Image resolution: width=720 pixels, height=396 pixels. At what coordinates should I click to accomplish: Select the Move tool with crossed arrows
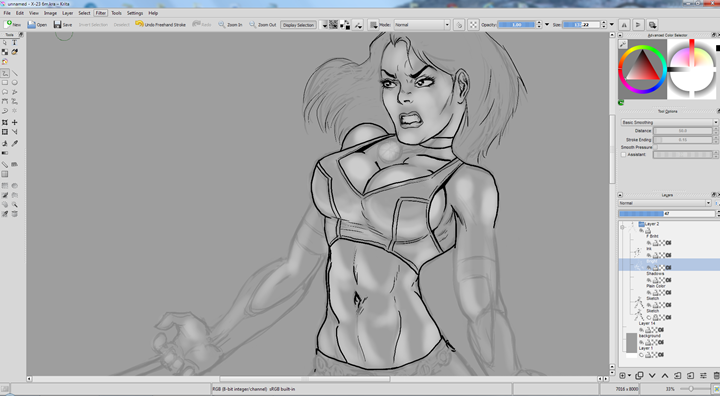pos(15,122)
